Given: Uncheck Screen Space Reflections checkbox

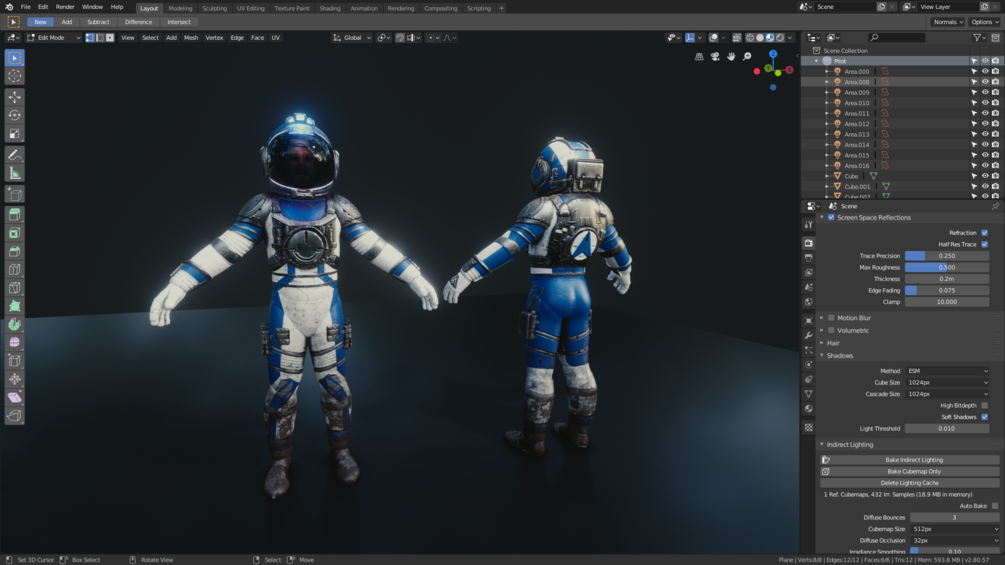Looking at the screenshot, I should [831, 217].
